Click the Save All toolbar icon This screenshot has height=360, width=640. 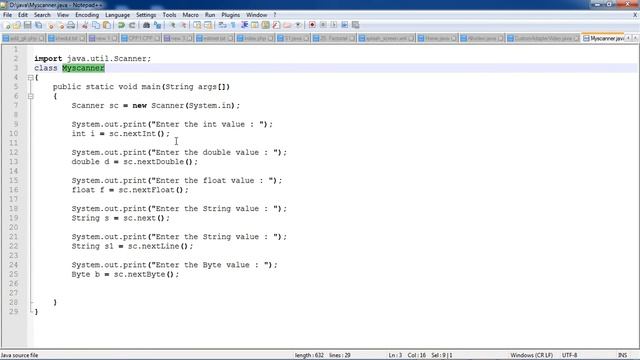click(38, 25)
